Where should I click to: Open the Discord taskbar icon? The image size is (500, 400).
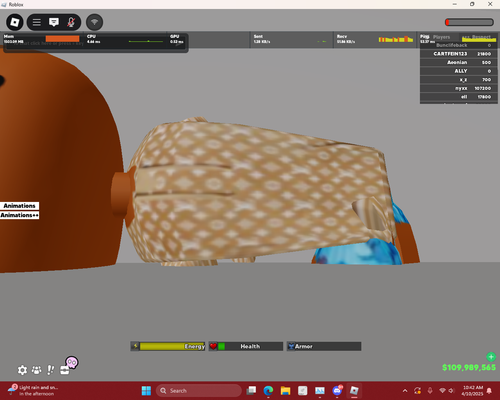(x=337, y=390)
